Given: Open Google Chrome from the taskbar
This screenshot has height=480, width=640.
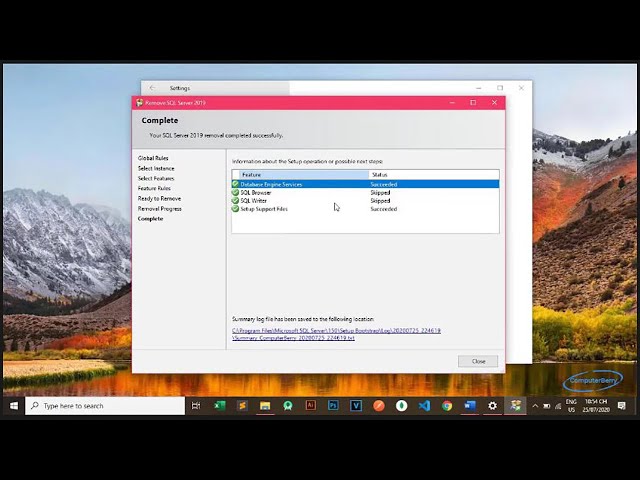Looking at the screenshot, I should [x=447, y=406].
